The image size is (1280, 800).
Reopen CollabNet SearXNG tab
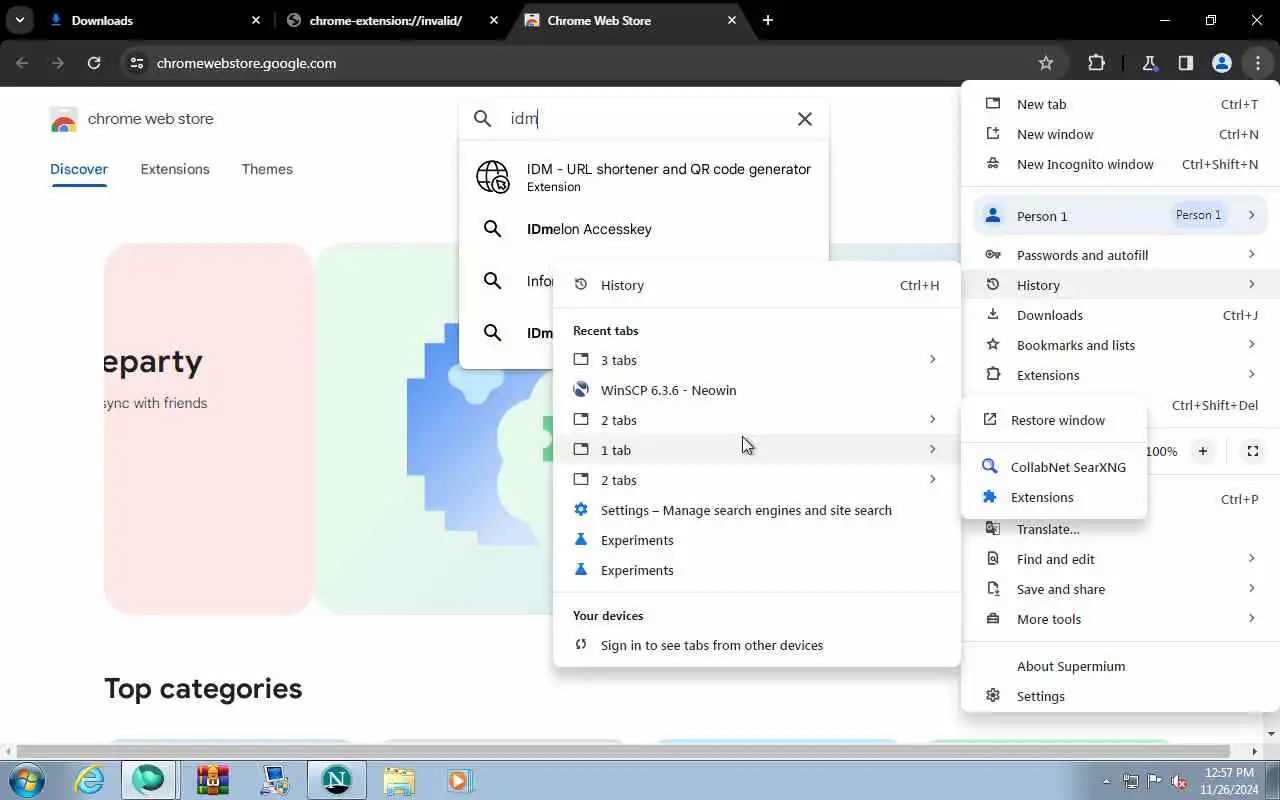coord(1054,467)
